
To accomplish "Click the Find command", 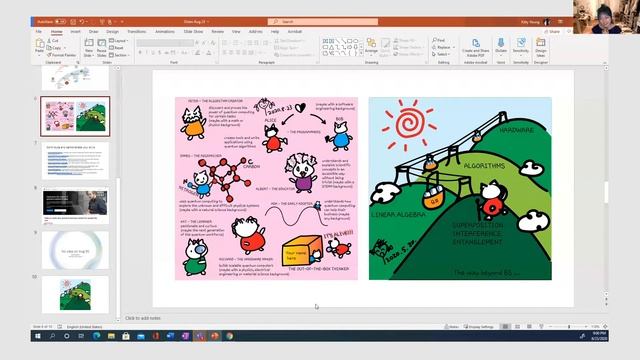I will click(439, 40).
